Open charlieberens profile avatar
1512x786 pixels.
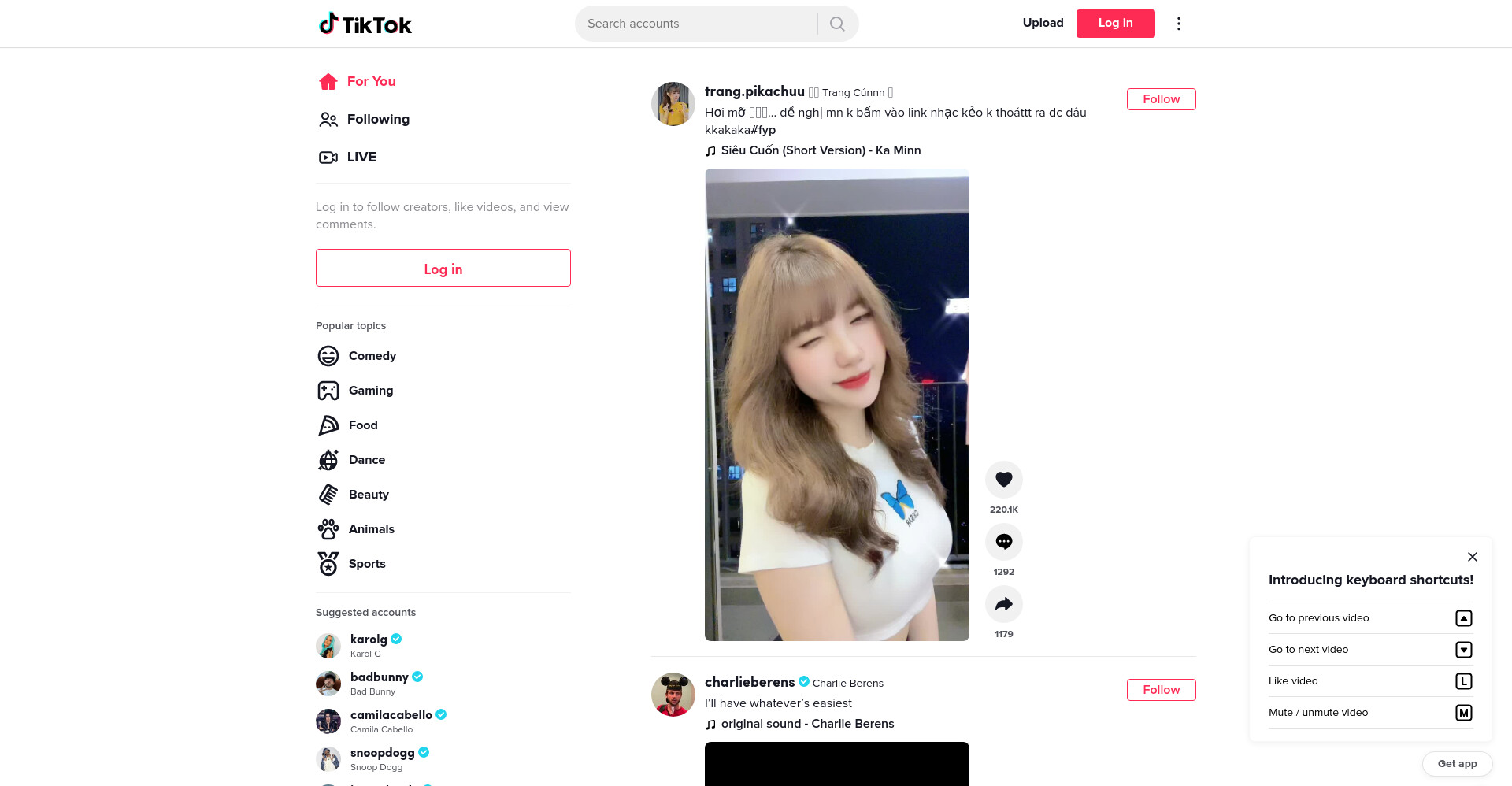click(673, 695)
